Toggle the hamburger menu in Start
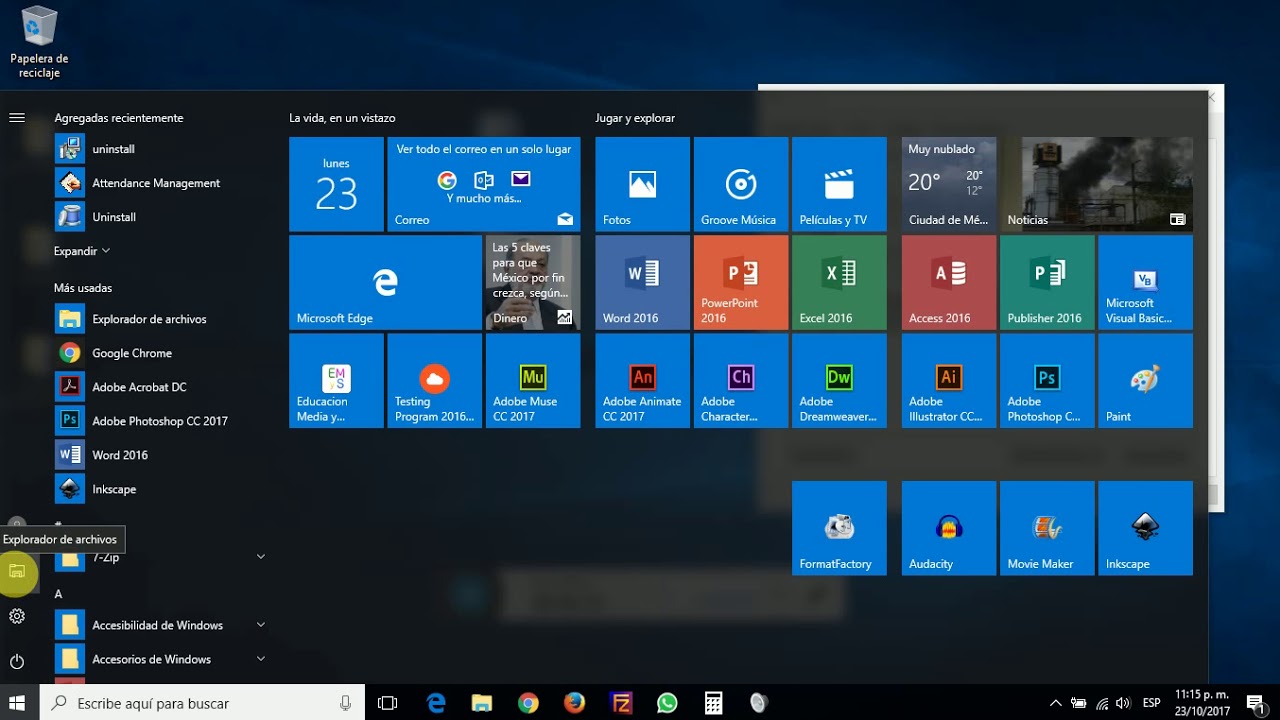The width and height of the screenshot is (1280, 720). (17, 118)
